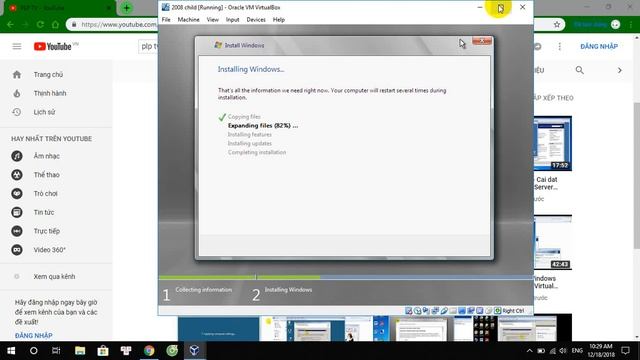Image resolution: width=640 pixels, height=360 pixels.
Task: Show hidden system tray icons
Action: tap(529, 351)
